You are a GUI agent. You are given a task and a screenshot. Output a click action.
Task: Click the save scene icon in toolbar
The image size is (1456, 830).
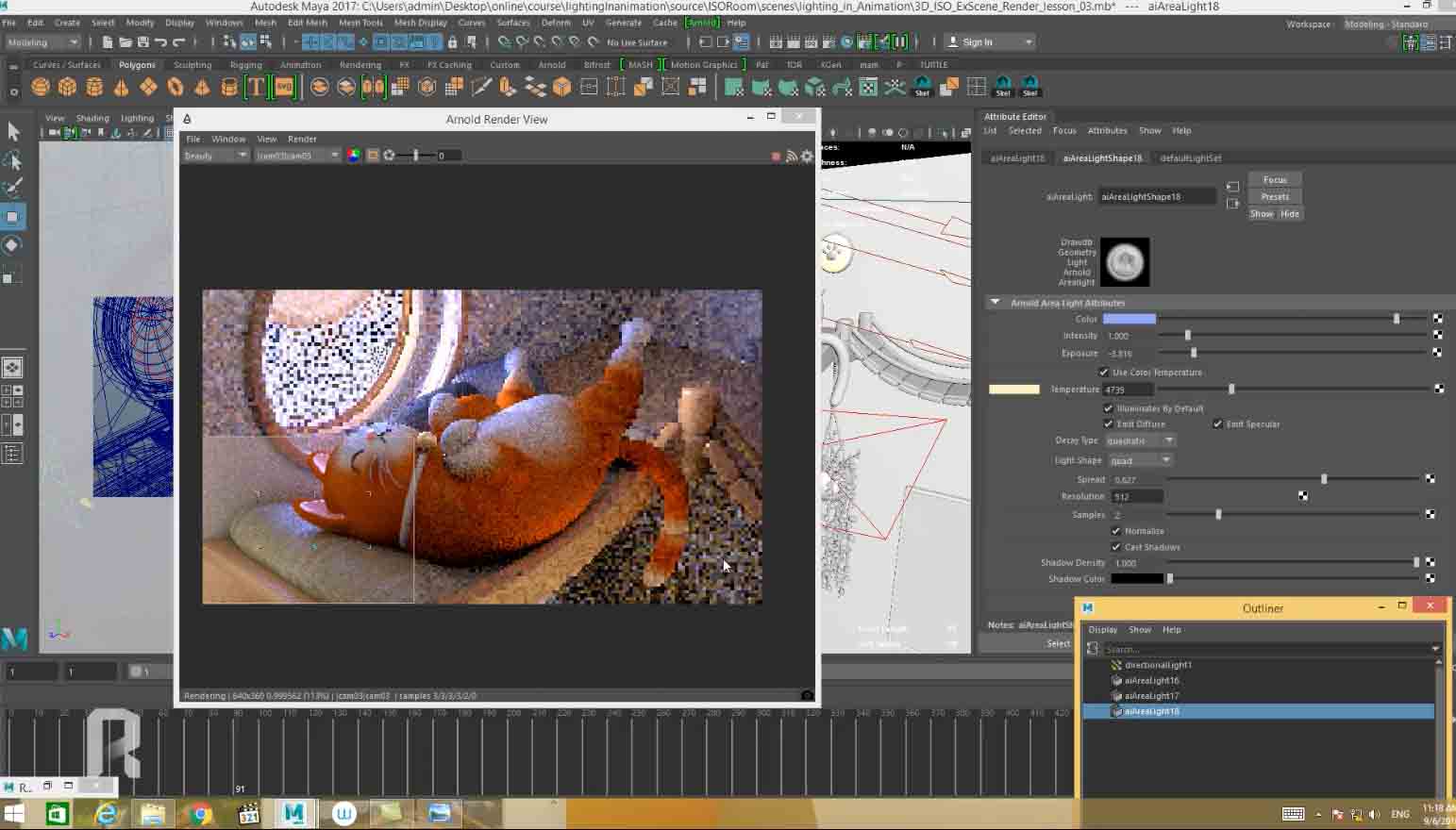142,42
